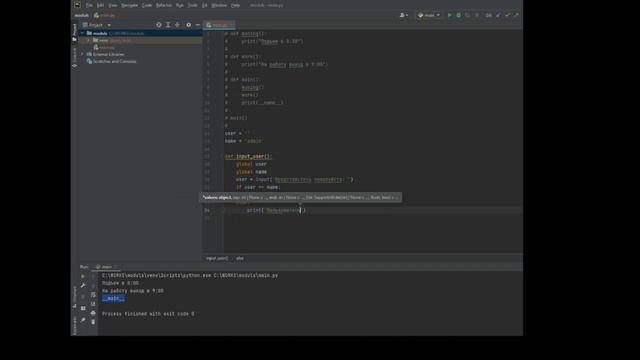The height and width of the screenshot is (360, 640).
Task: Click the Run panel title label
Action: [84, 267]
